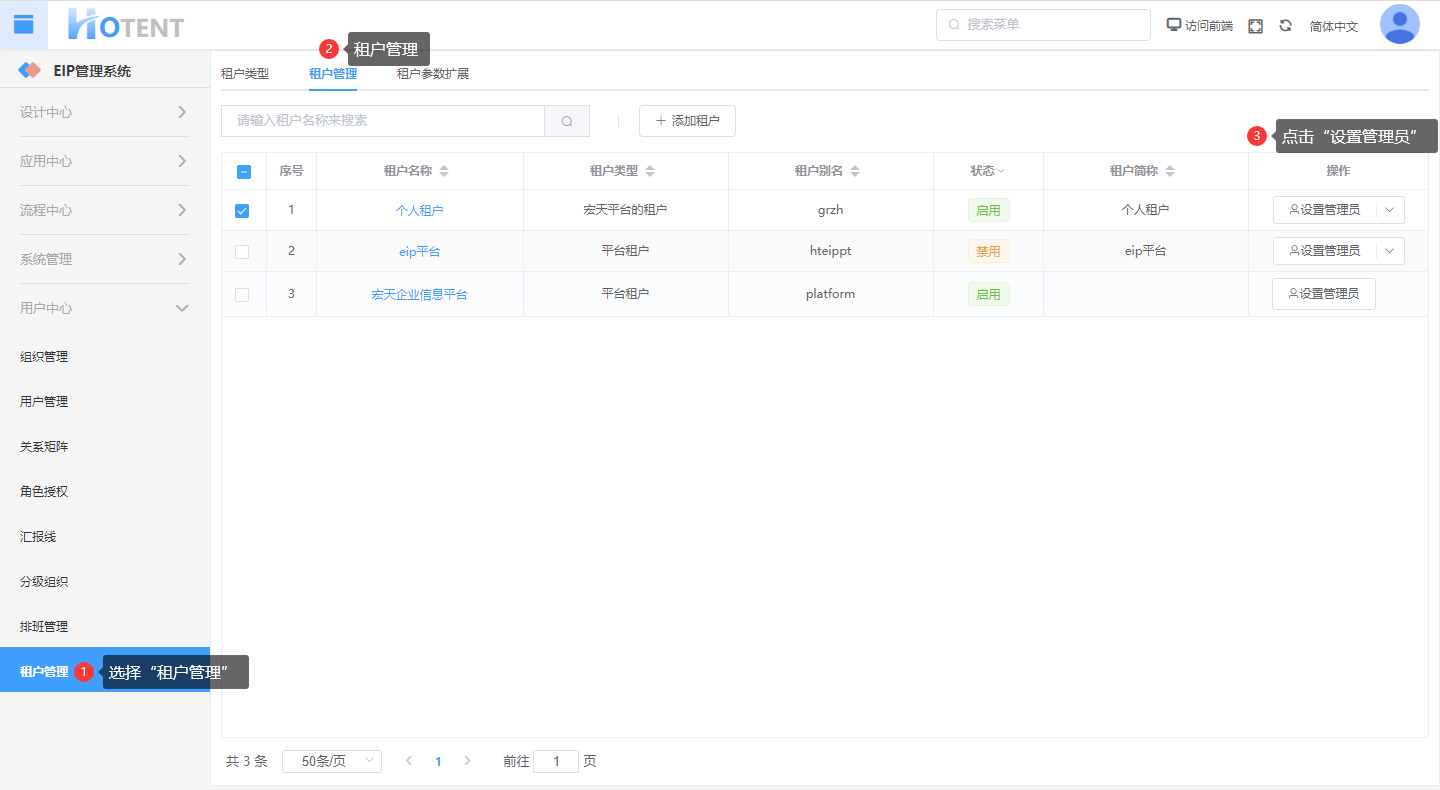Click the search magnifier button for tenants

tap(567, 121)
